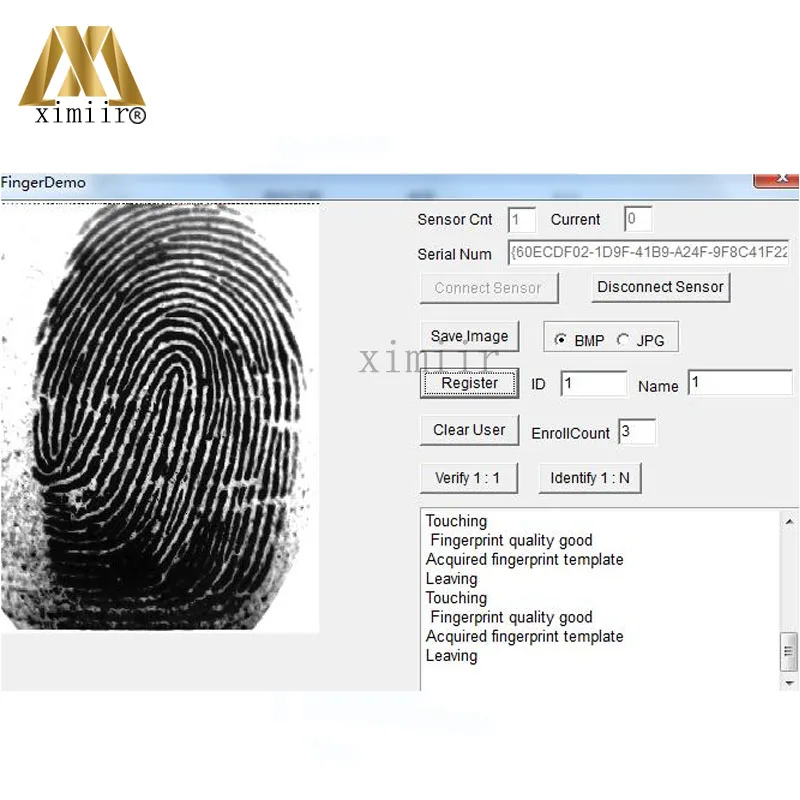Focus the EnrollCount field
This screenshot has width=800, height=800.
point(637,432)
